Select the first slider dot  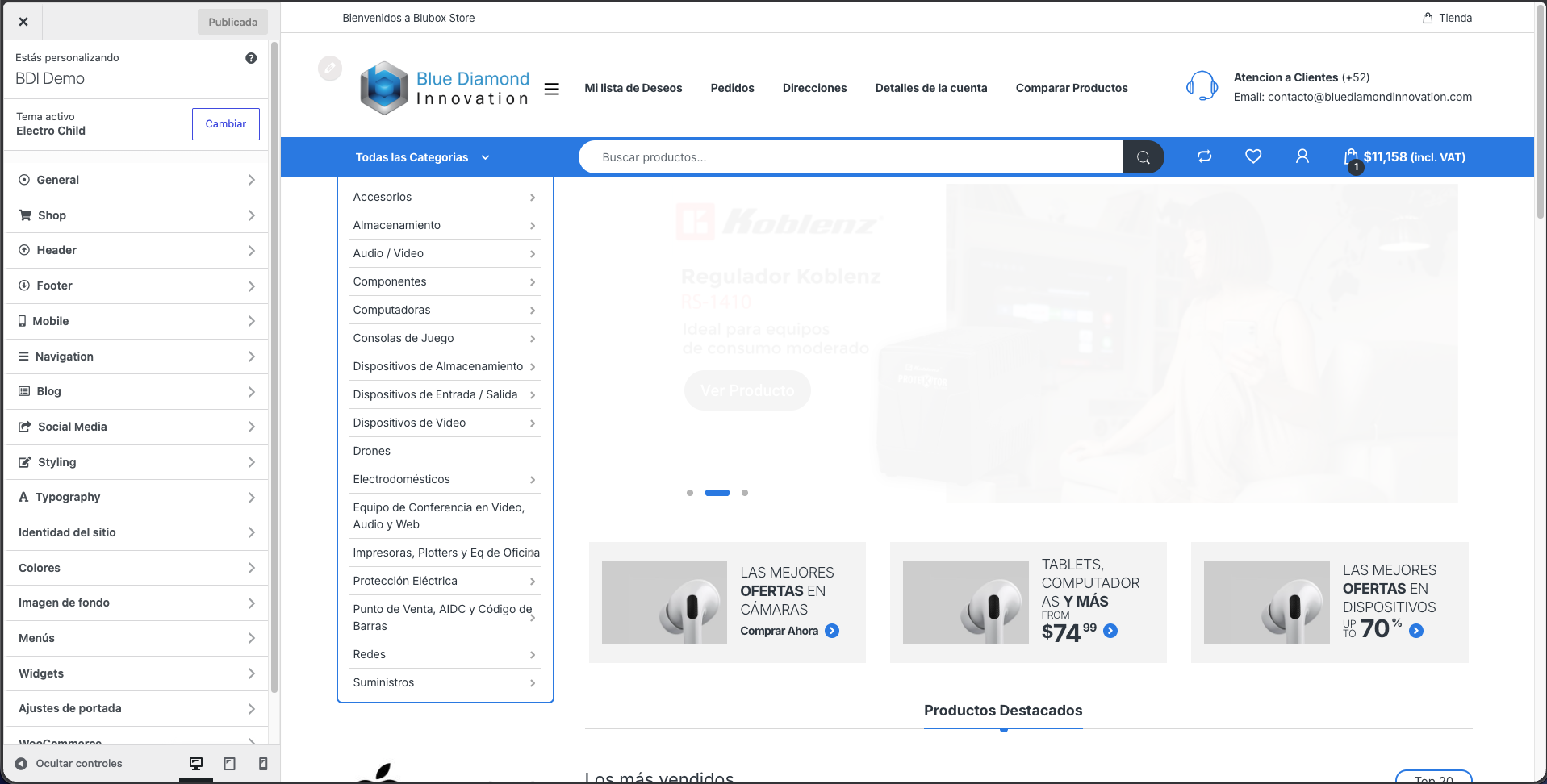coord(690,493)
